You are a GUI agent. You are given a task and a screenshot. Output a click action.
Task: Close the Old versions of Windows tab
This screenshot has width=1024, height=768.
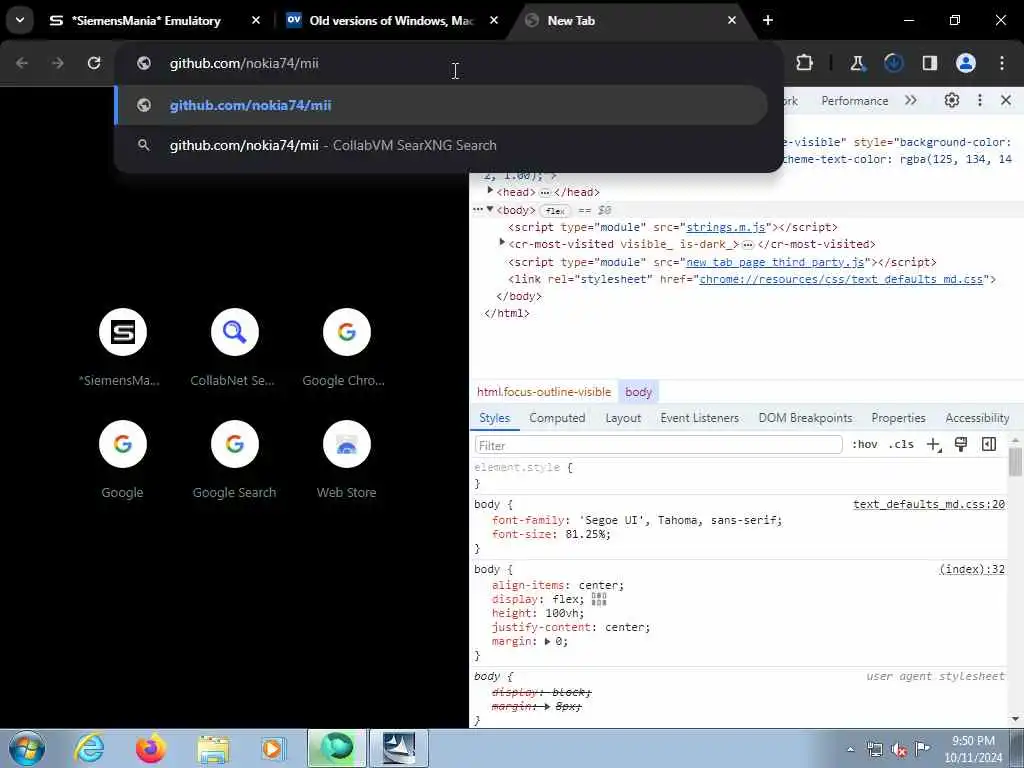(x=494, y=20)
